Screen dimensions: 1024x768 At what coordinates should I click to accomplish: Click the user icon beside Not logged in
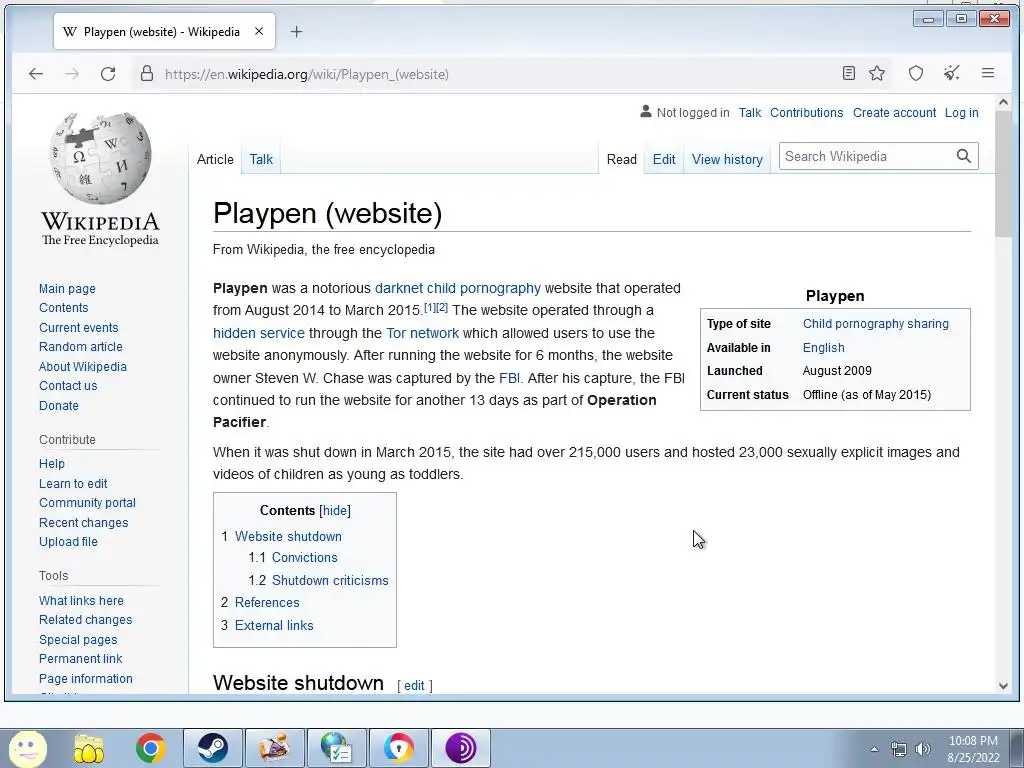click(646, 112)
